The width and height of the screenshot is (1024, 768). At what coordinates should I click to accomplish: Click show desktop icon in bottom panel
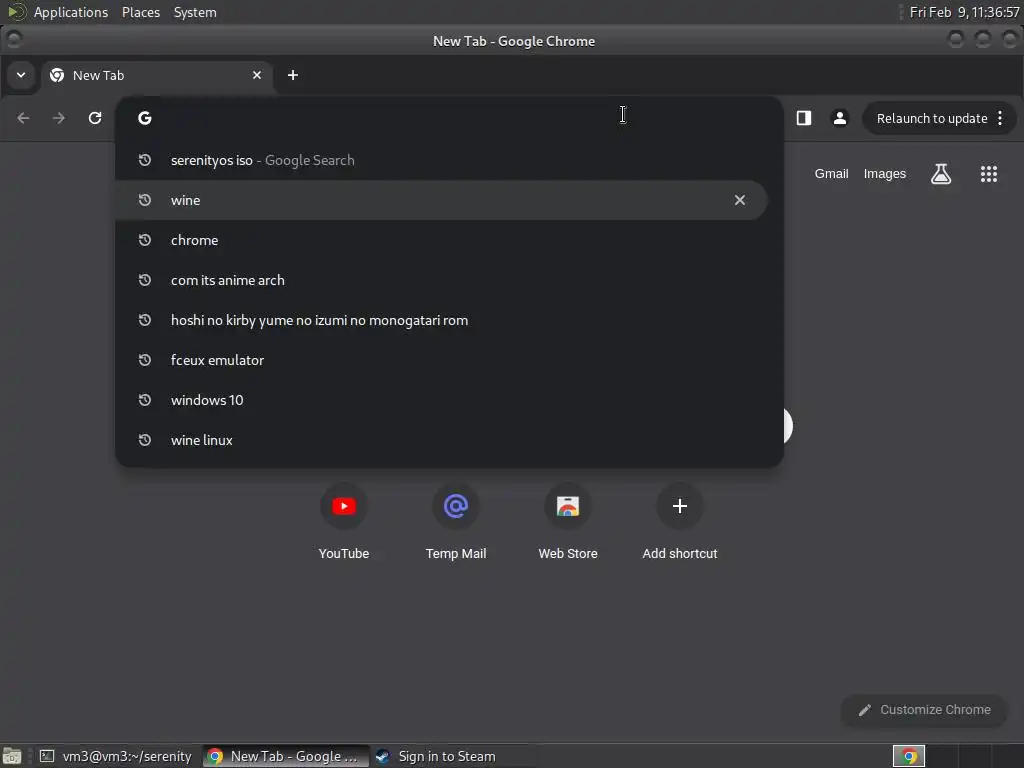click(x=12, y=756)
